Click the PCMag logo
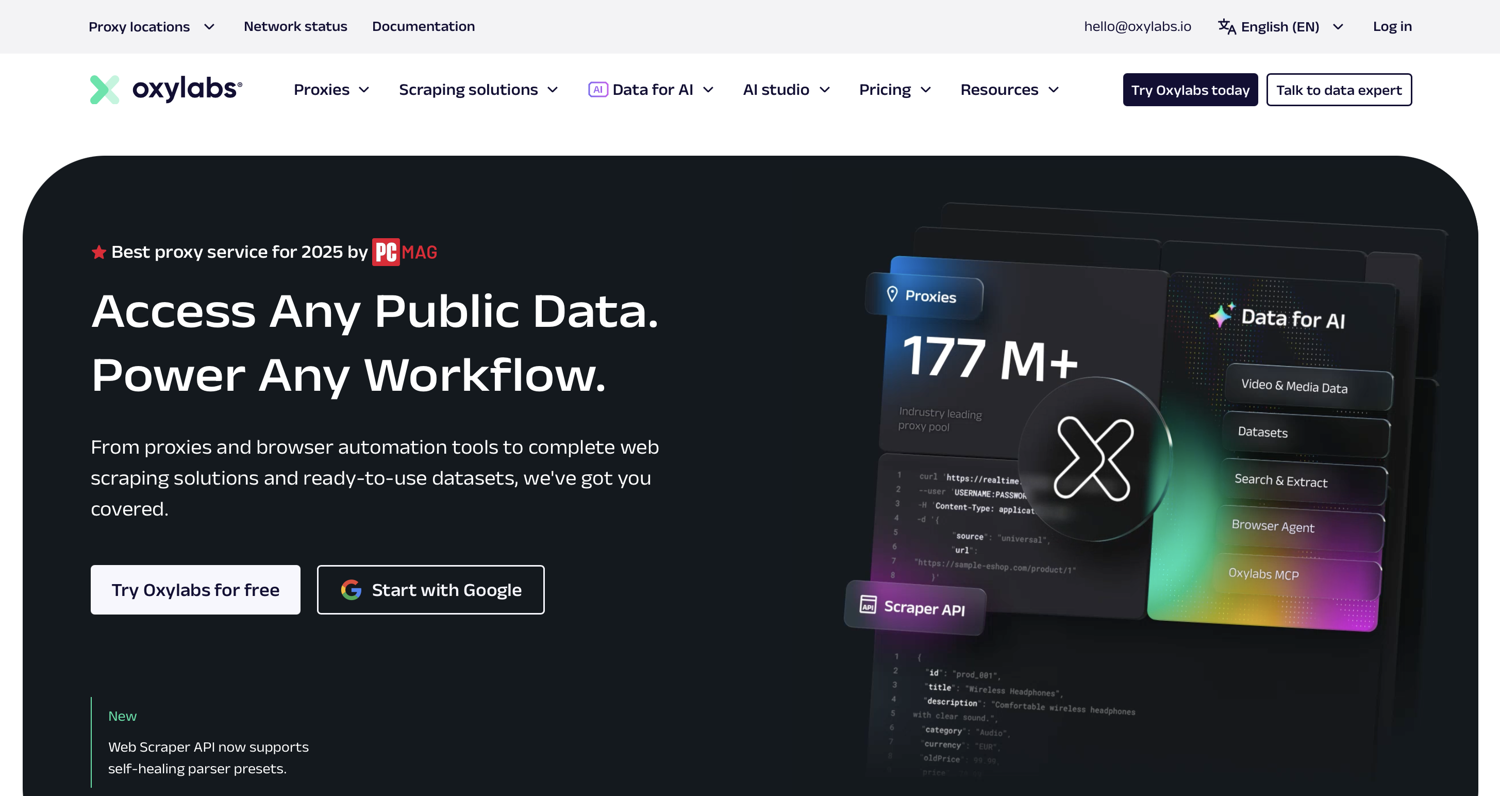Image resolution: width=1500 pixels, height=796 pixels. click(x=405, y=252)
